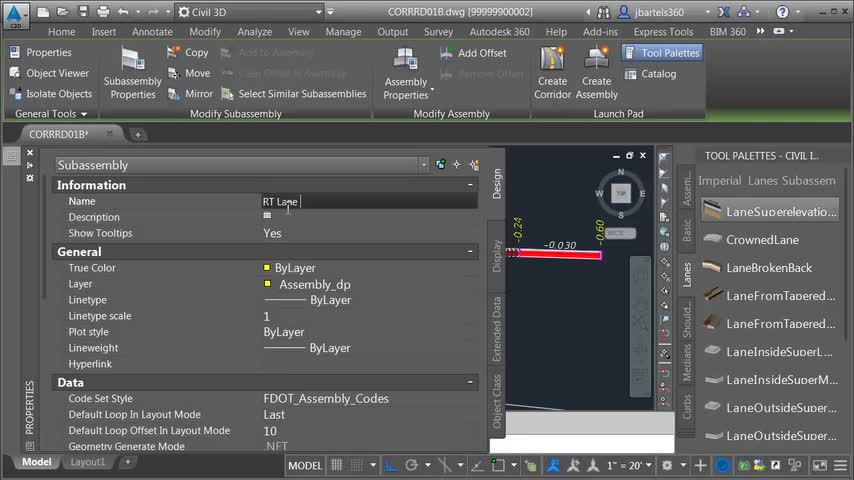Screen dimensions: 854x480
Task: Open the Catalog from Launch Pad
Action: pyautogui.click(x=650, y=74)
